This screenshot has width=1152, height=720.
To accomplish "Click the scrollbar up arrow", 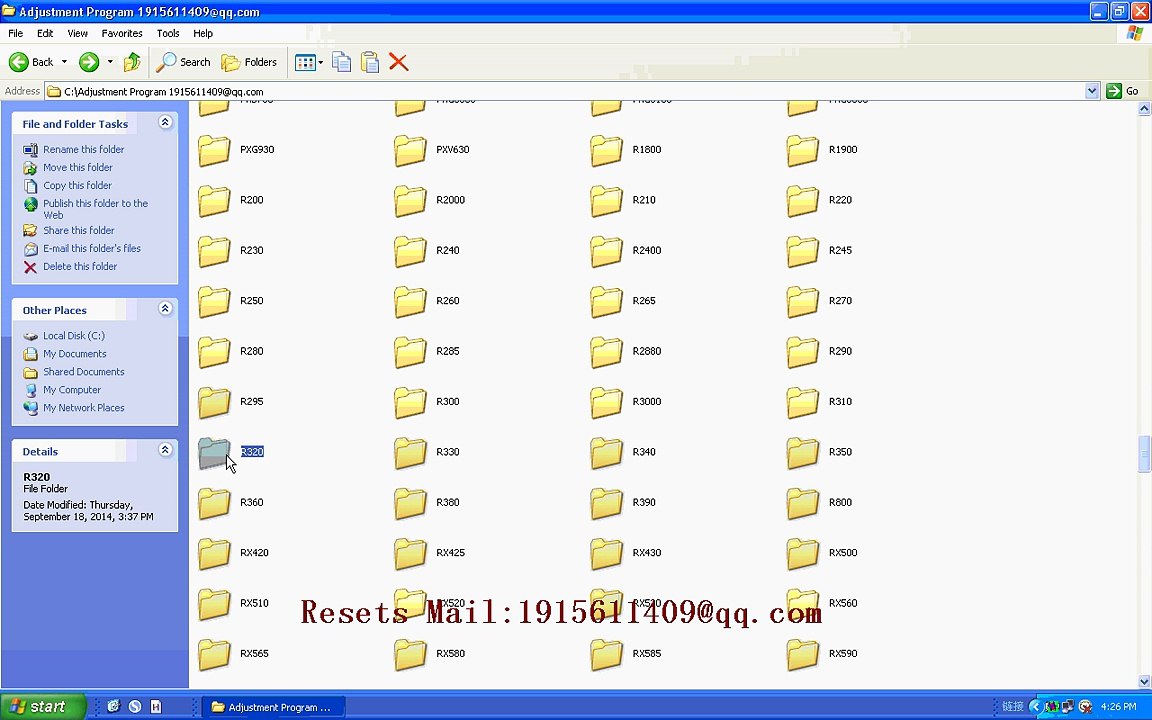I will coord(1144,109).
